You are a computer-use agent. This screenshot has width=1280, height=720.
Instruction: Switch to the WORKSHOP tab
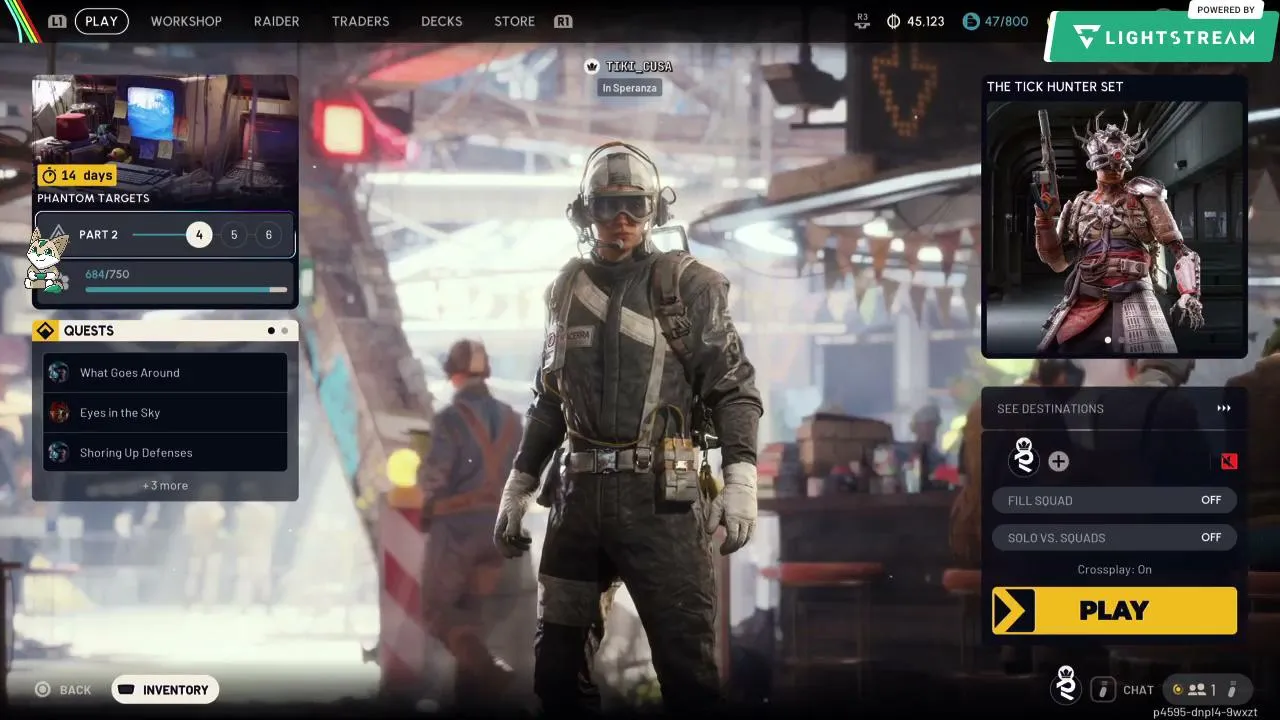[186, 21]
